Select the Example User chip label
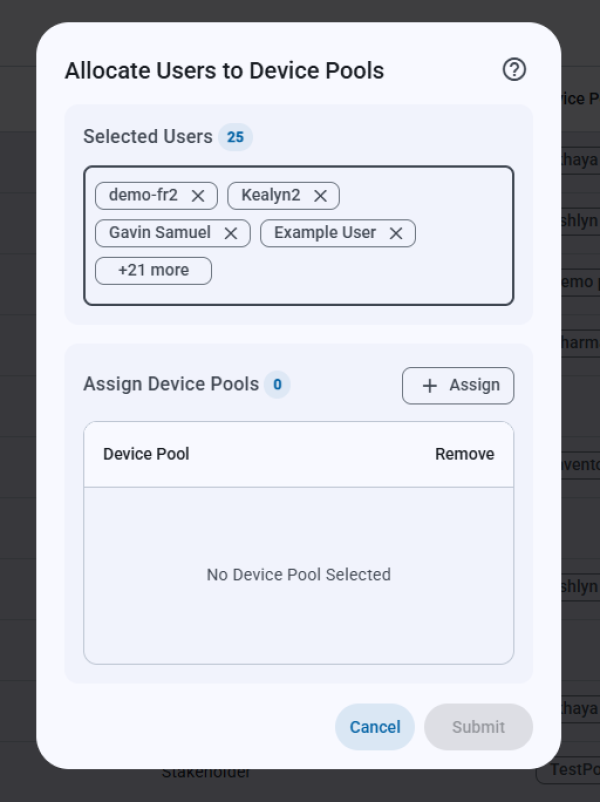600x802 pixels. (325, 233)
